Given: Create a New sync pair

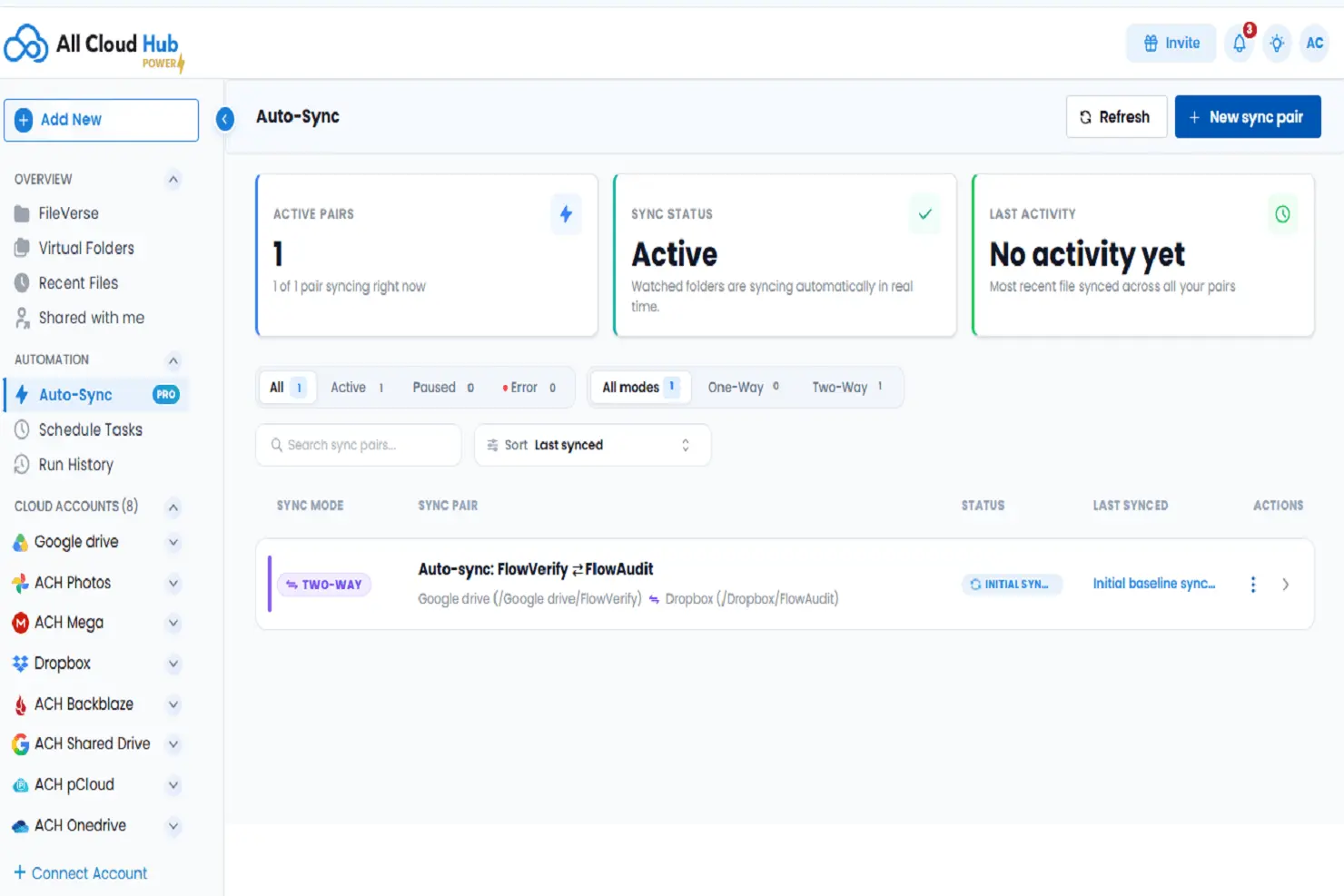Looking at the screenshot, I should (1248, 117).
